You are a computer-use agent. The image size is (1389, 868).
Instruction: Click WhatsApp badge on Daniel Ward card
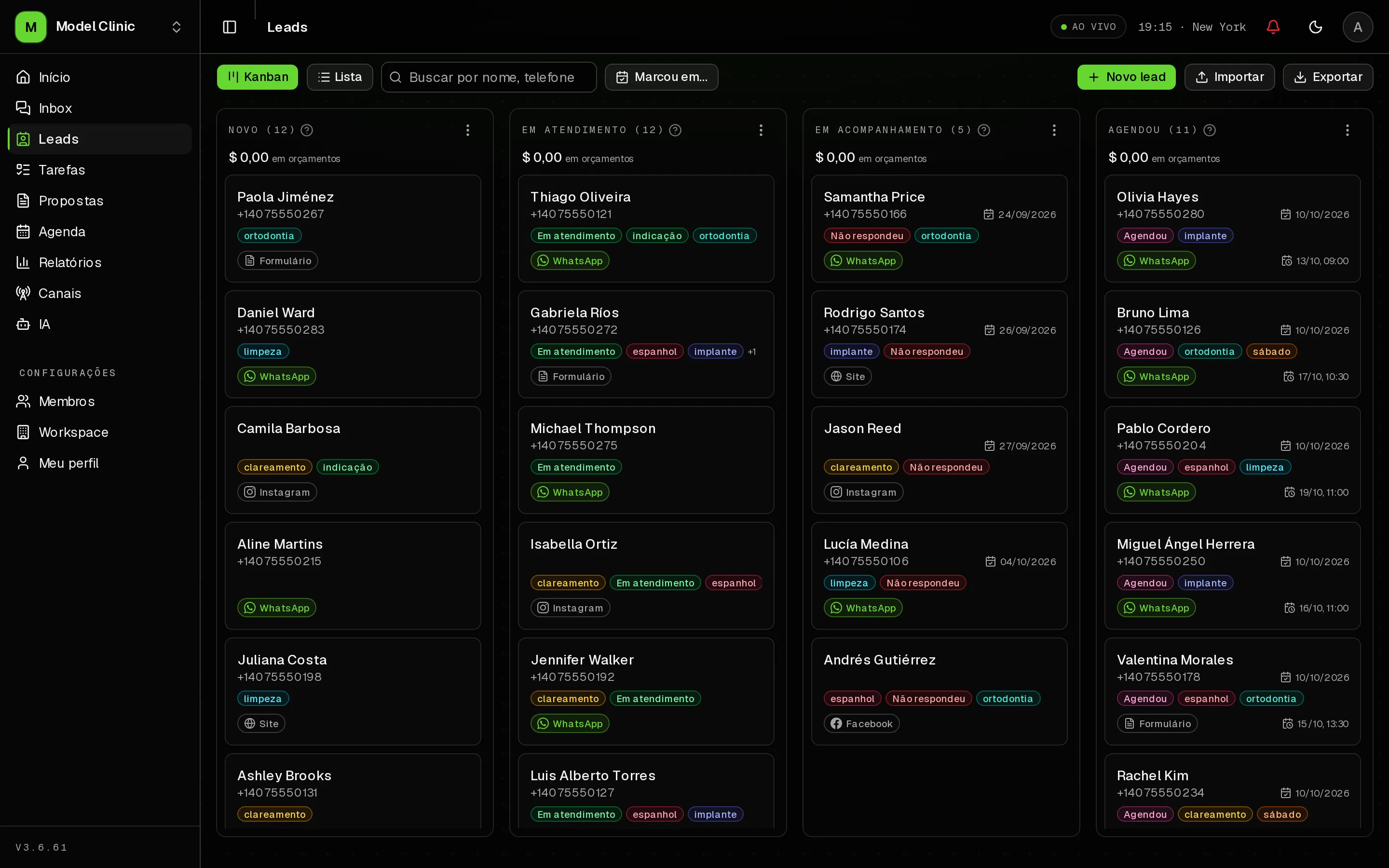coord(277,377)
